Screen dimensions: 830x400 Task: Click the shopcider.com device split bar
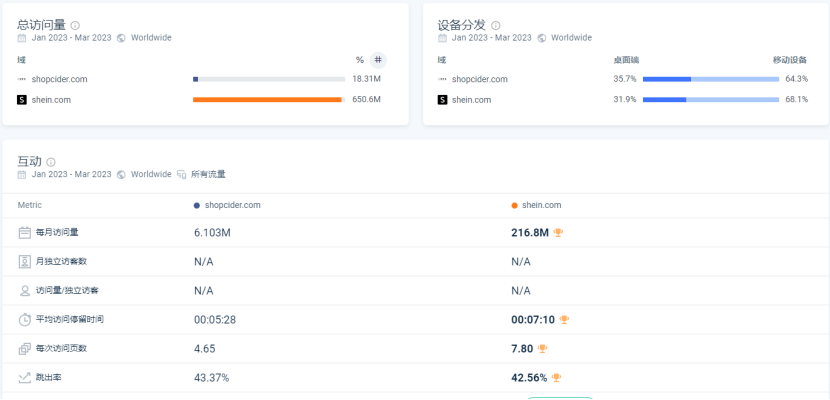(x=710, y=78)
